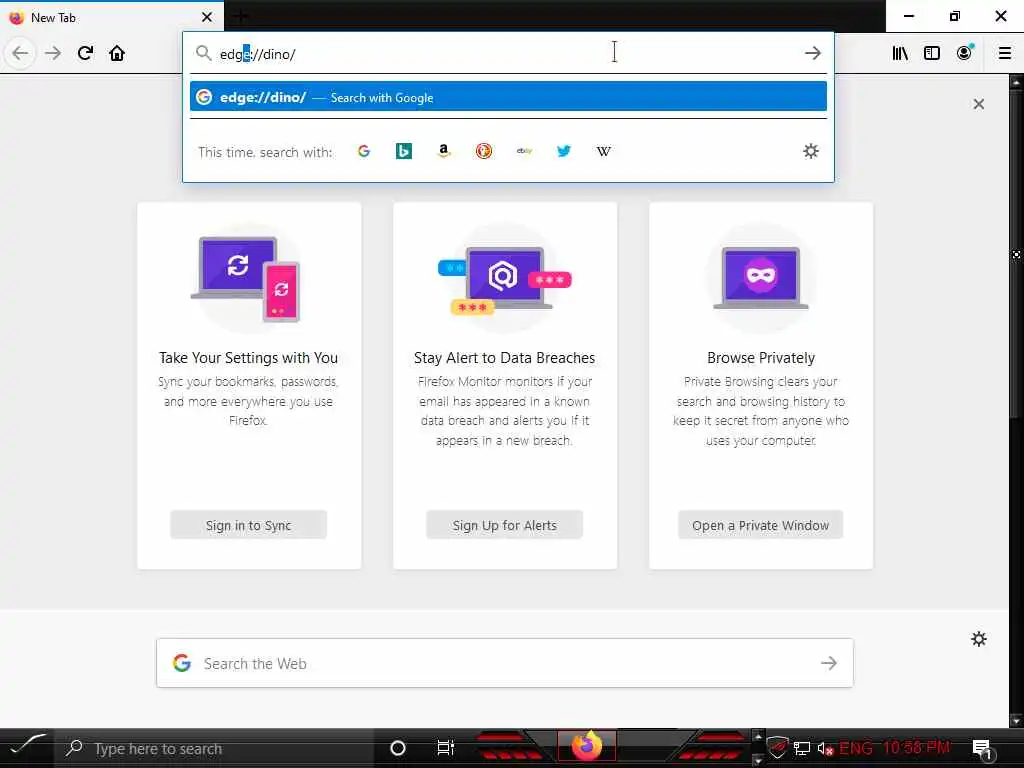
Task: Search this time with Wikipedia
Action: (603, 152)
